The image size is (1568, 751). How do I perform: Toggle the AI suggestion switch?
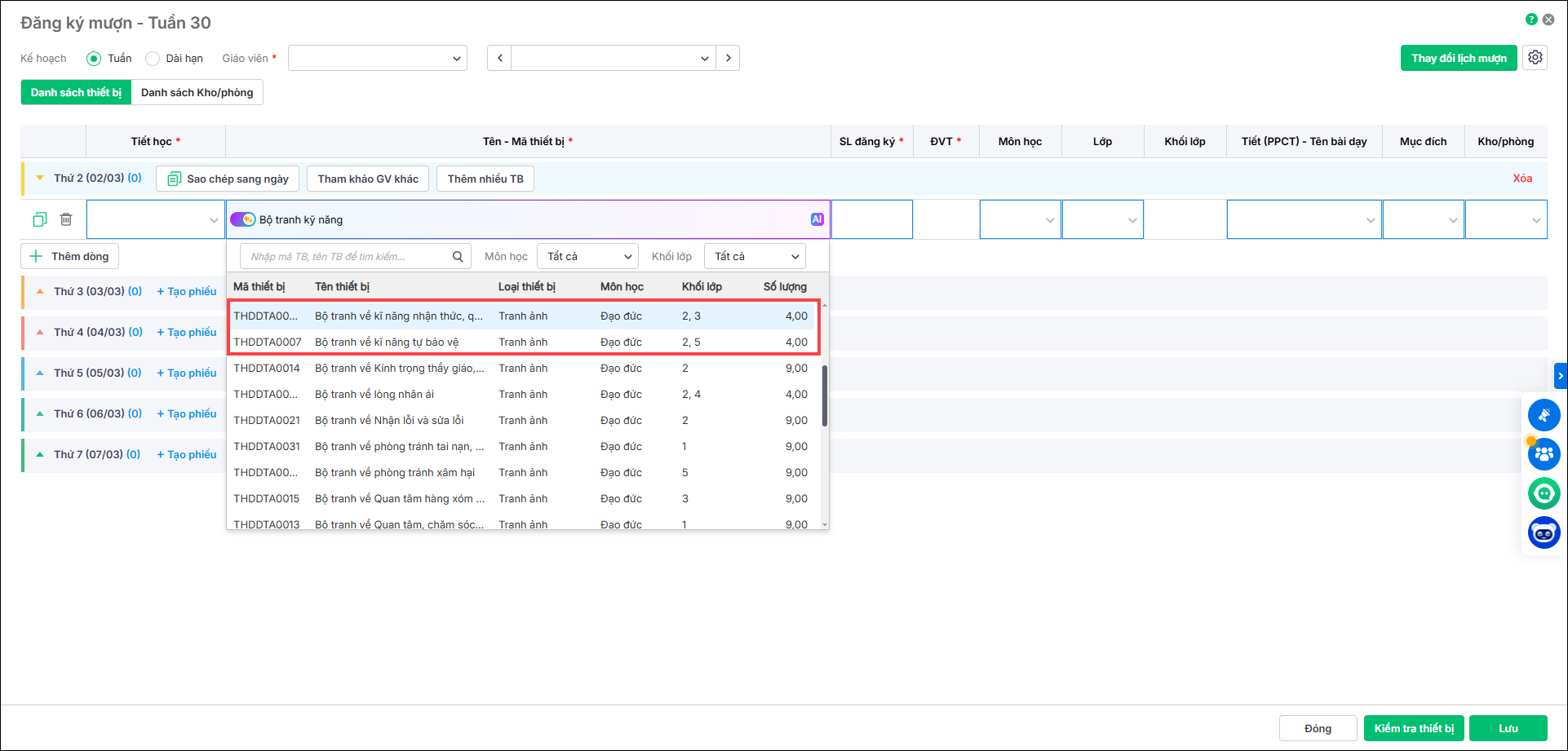point(243,219)
